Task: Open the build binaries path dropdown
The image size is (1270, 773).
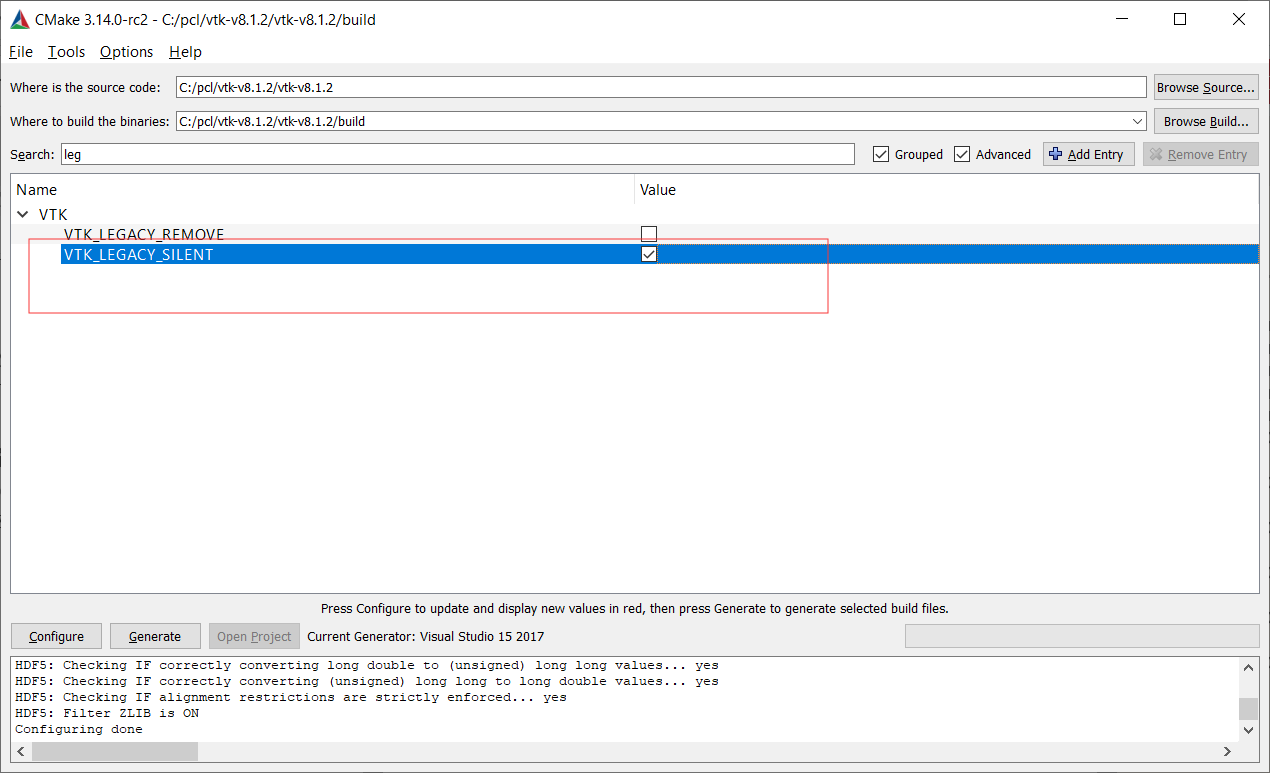Action: pos(1138,120)
